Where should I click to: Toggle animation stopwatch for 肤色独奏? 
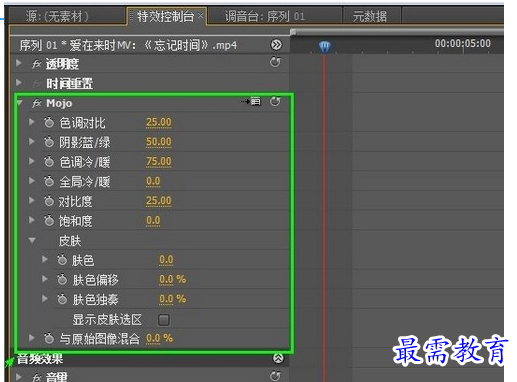pyautogui.click(x=62, y=299)
